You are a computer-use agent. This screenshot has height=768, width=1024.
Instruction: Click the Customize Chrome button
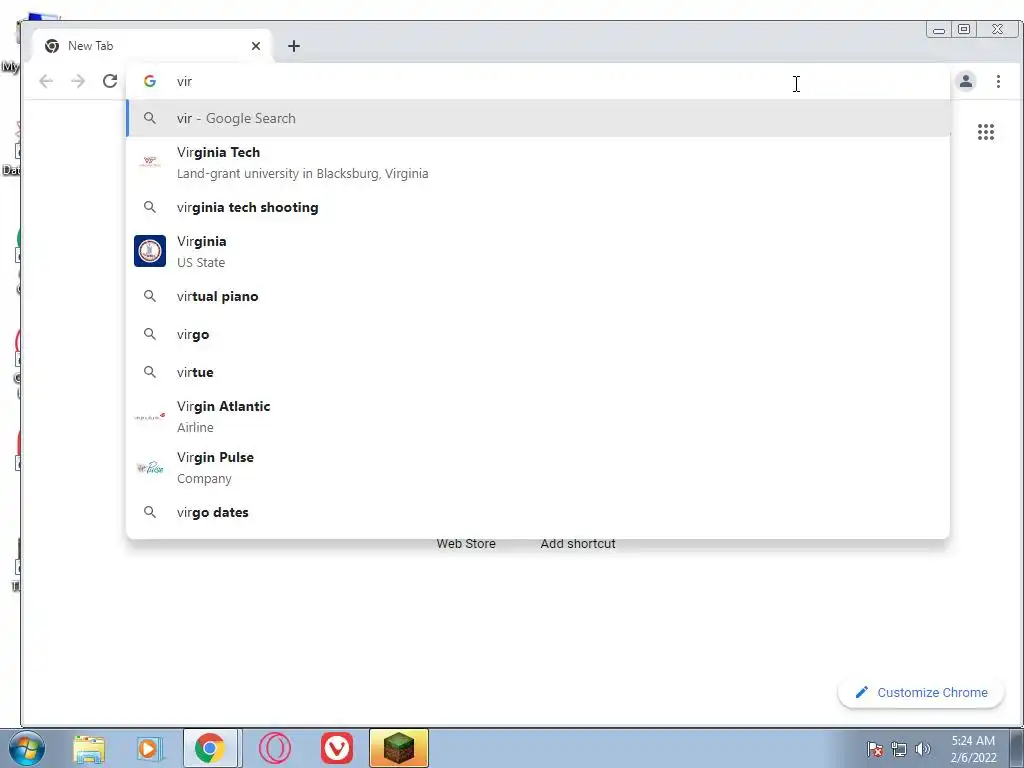[921, 692]
